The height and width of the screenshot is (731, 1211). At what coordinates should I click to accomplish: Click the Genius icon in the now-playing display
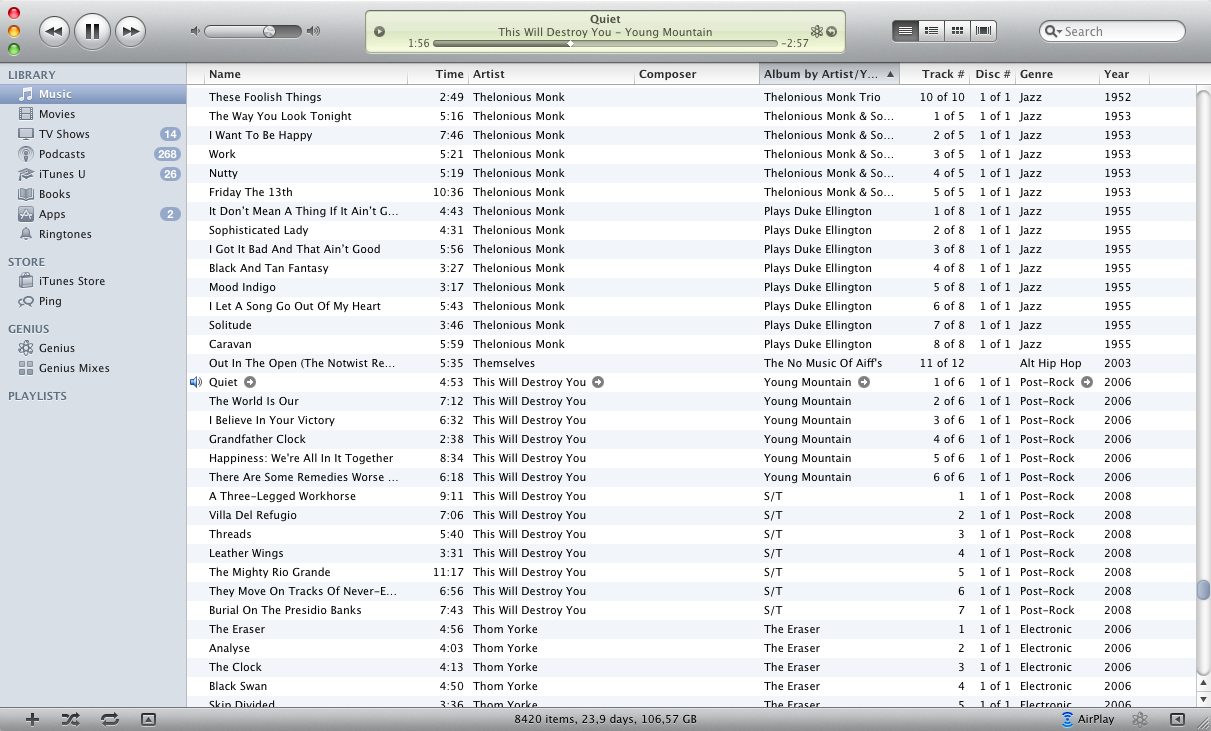click(x=816, y=32)
